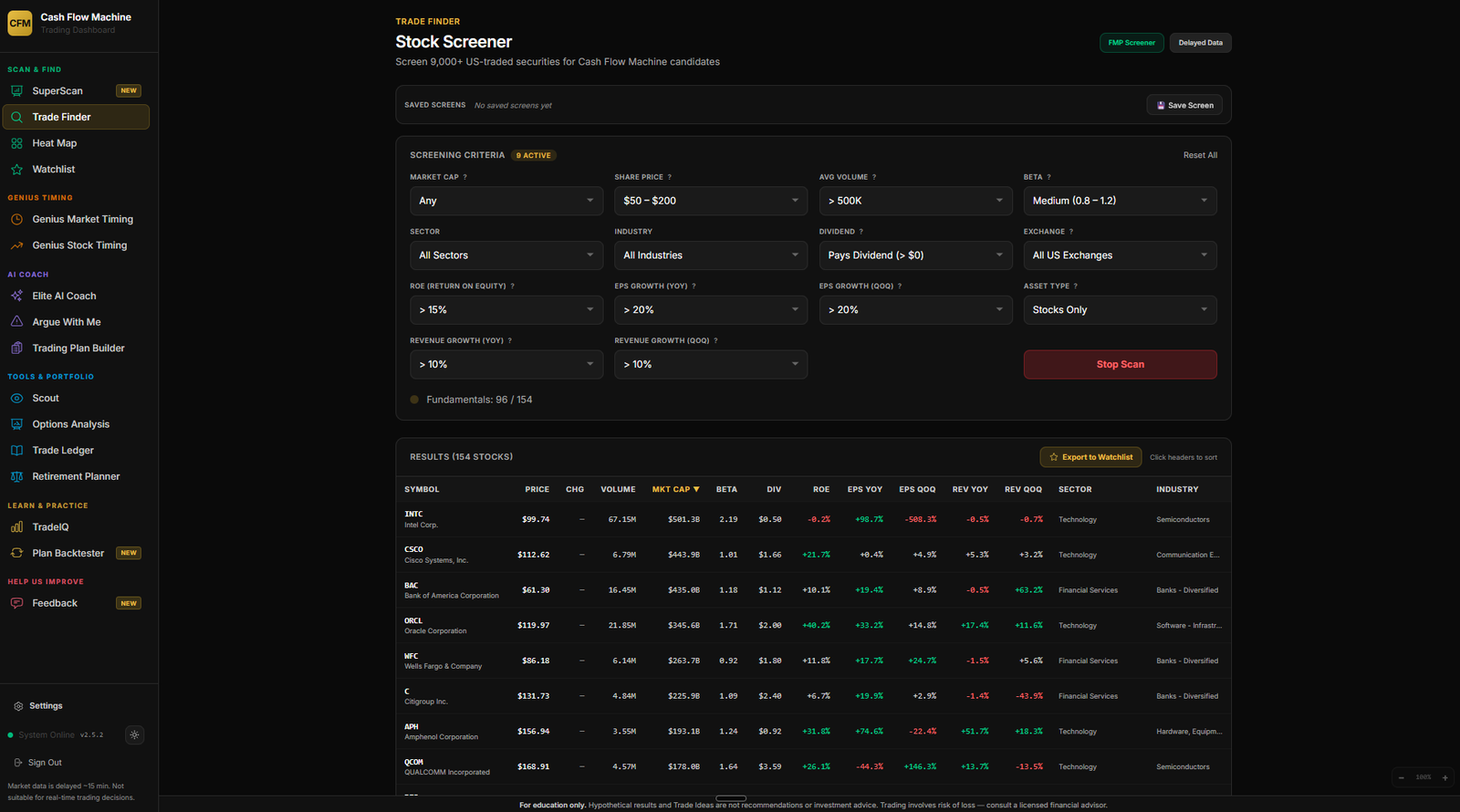This screenshot has width=1460, height=812.
Task: Open the Asset Type Stocks Only dropdown
Action: (1120, 310)
